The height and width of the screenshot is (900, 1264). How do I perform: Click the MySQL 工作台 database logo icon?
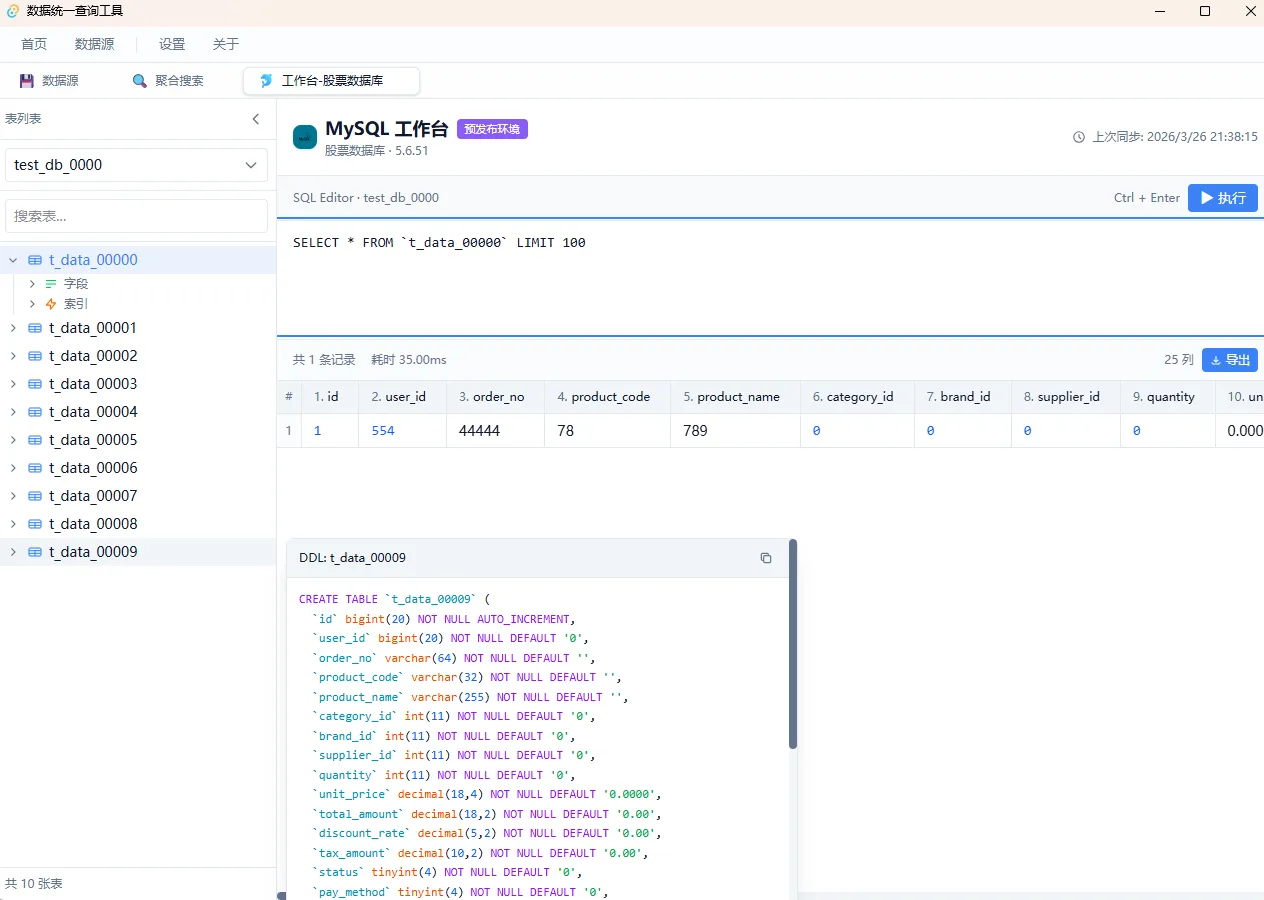[303, 136]
